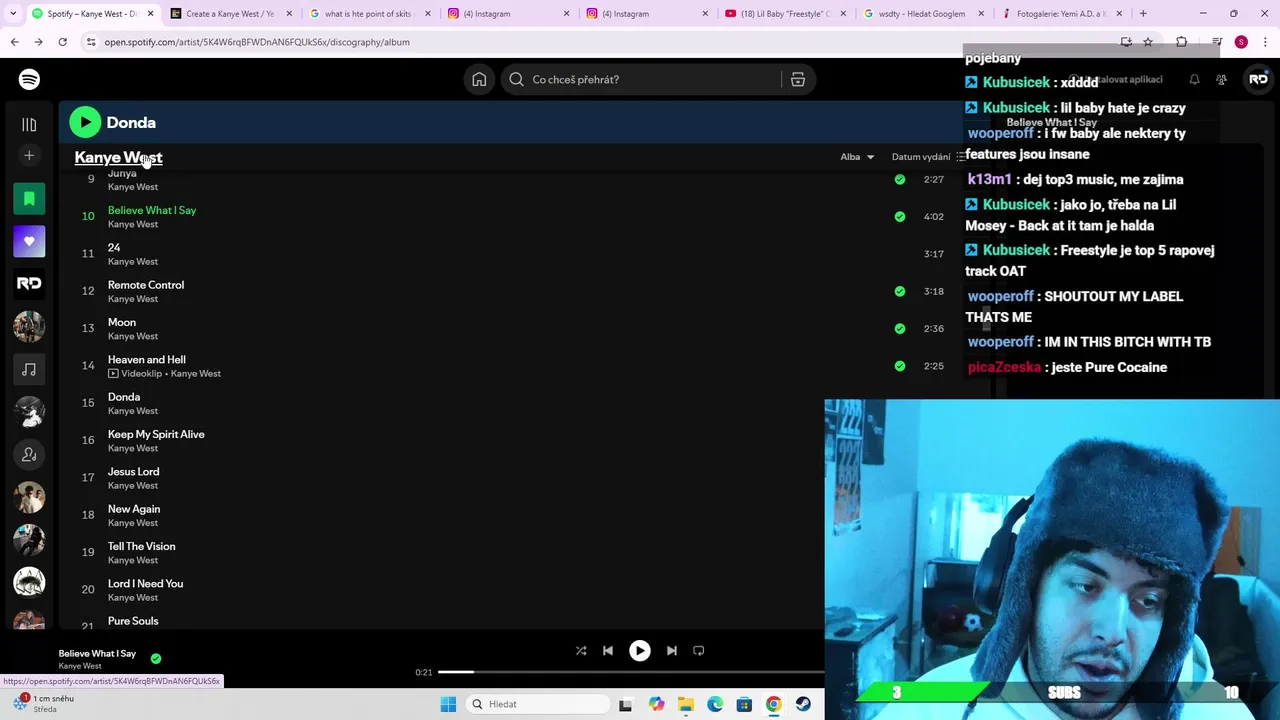The image size is (1280, 720).
Task: Select the Jesus Lord track
Action: (134, 471)
